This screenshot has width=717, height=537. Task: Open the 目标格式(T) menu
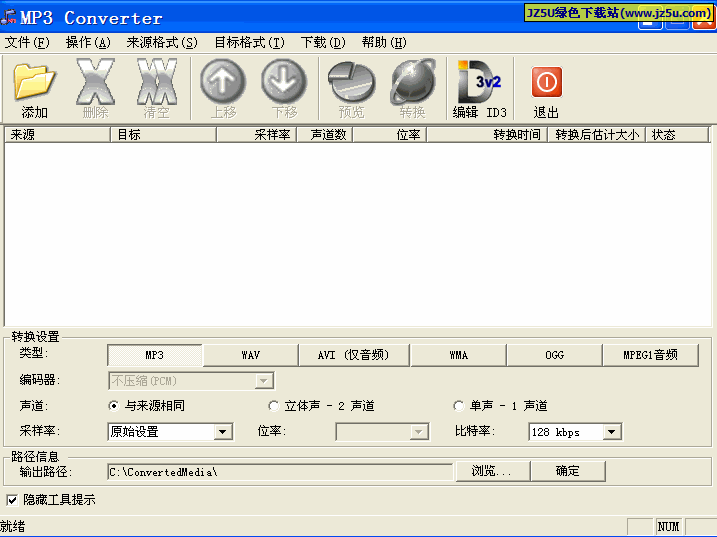tap(250, 43)
